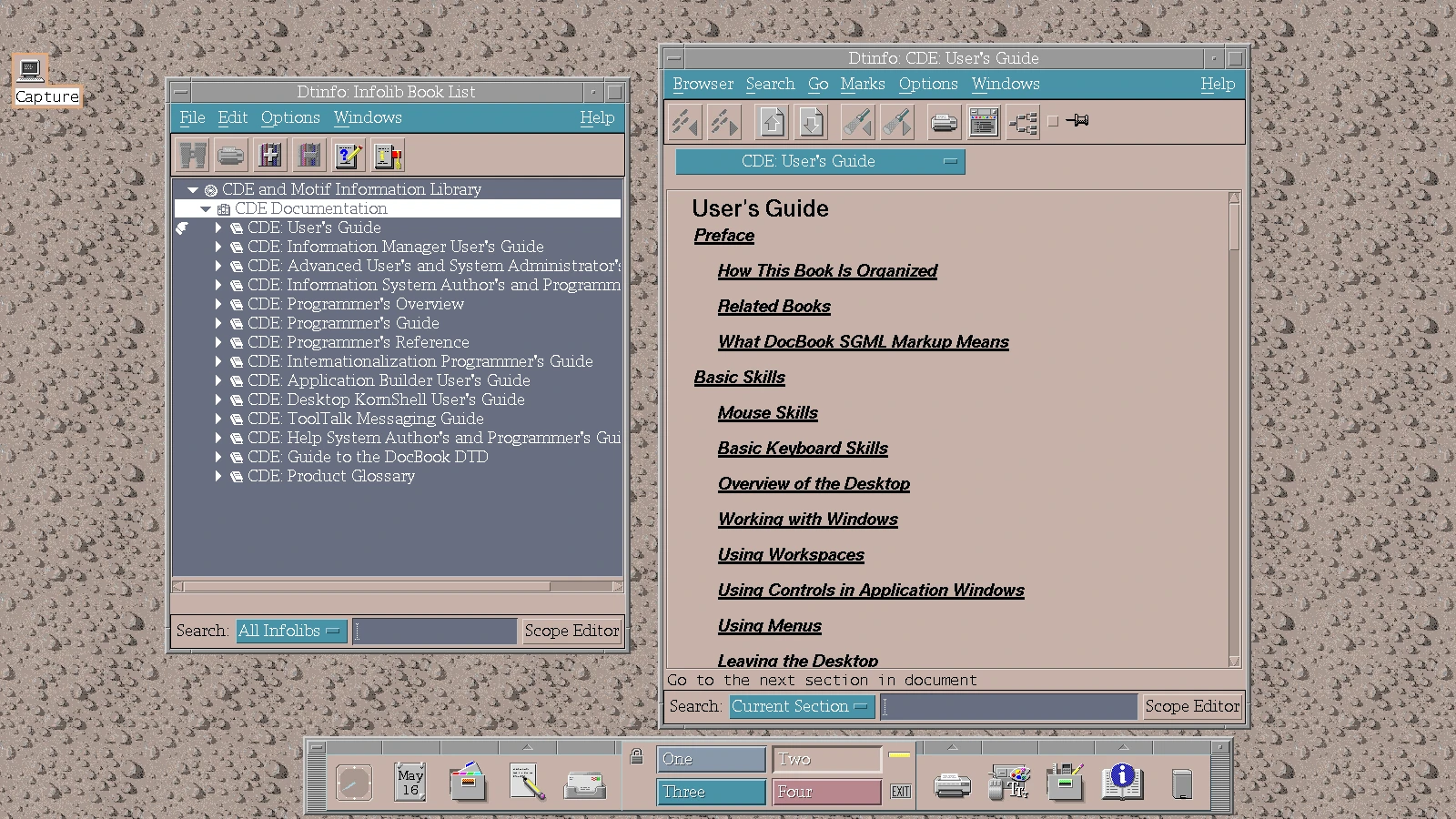Open the Options menu in the Book List window
This screenshot has height=819, width=1456.
(x=289, y=117)
